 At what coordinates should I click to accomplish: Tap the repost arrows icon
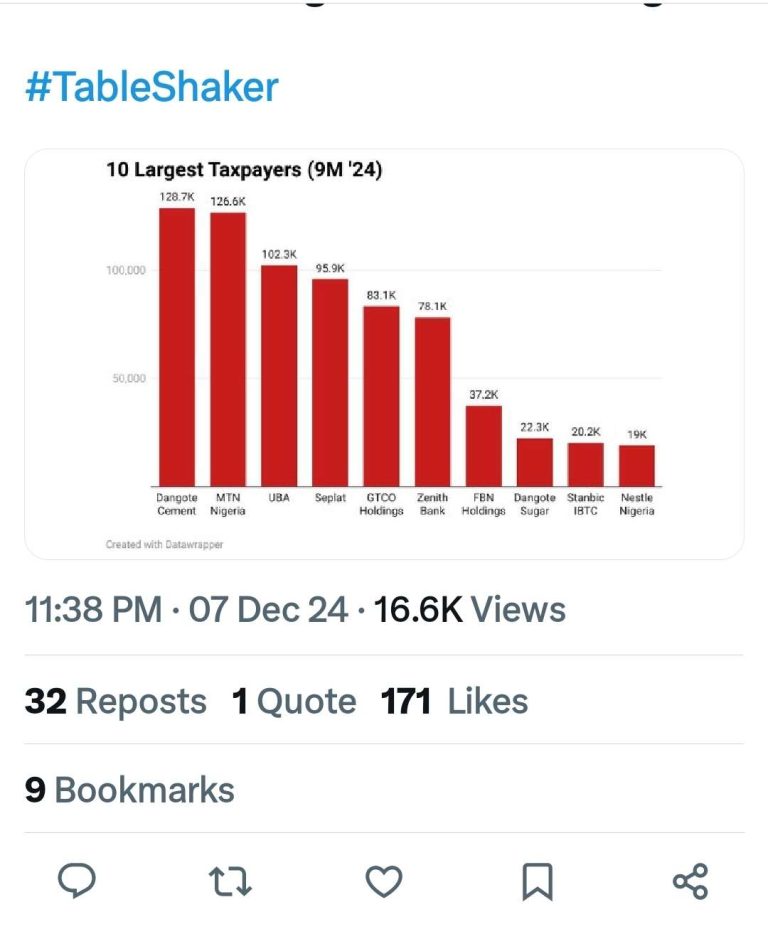click(230, 881)
